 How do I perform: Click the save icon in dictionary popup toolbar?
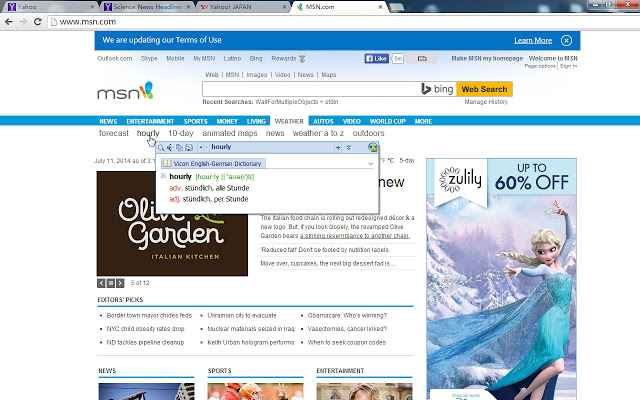[189, 147]
